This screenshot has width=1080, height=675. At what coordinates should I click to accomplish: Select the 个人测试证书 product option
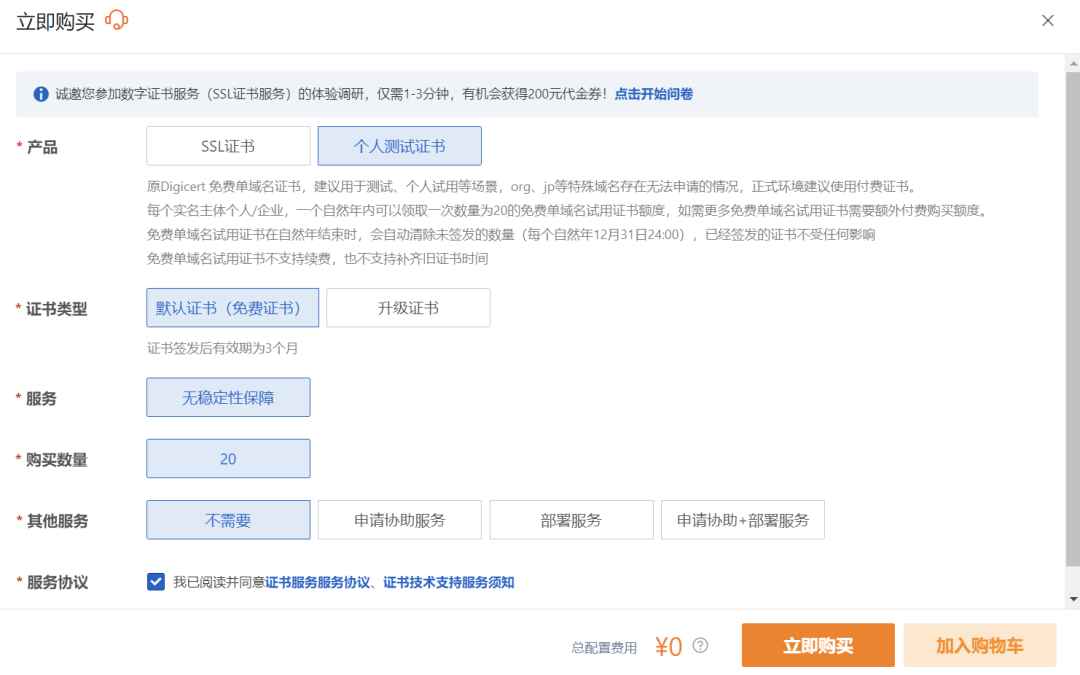tap(399, 146)
